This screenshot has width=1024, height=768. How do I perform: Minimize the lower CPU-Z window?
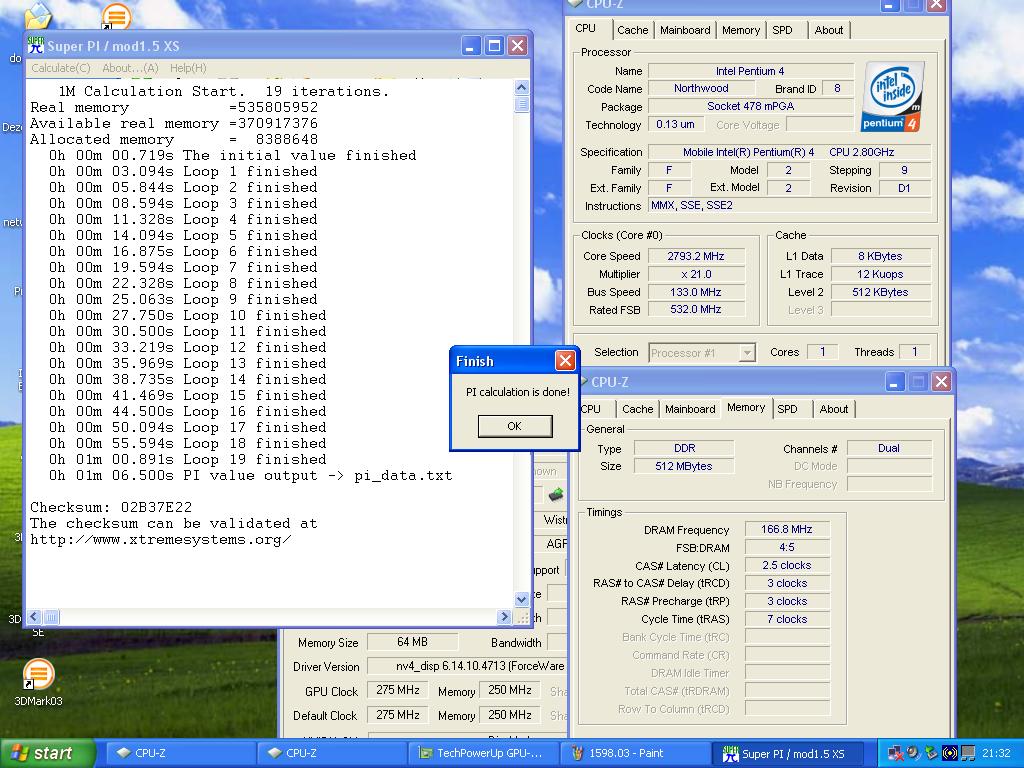(x=895, y=381)
